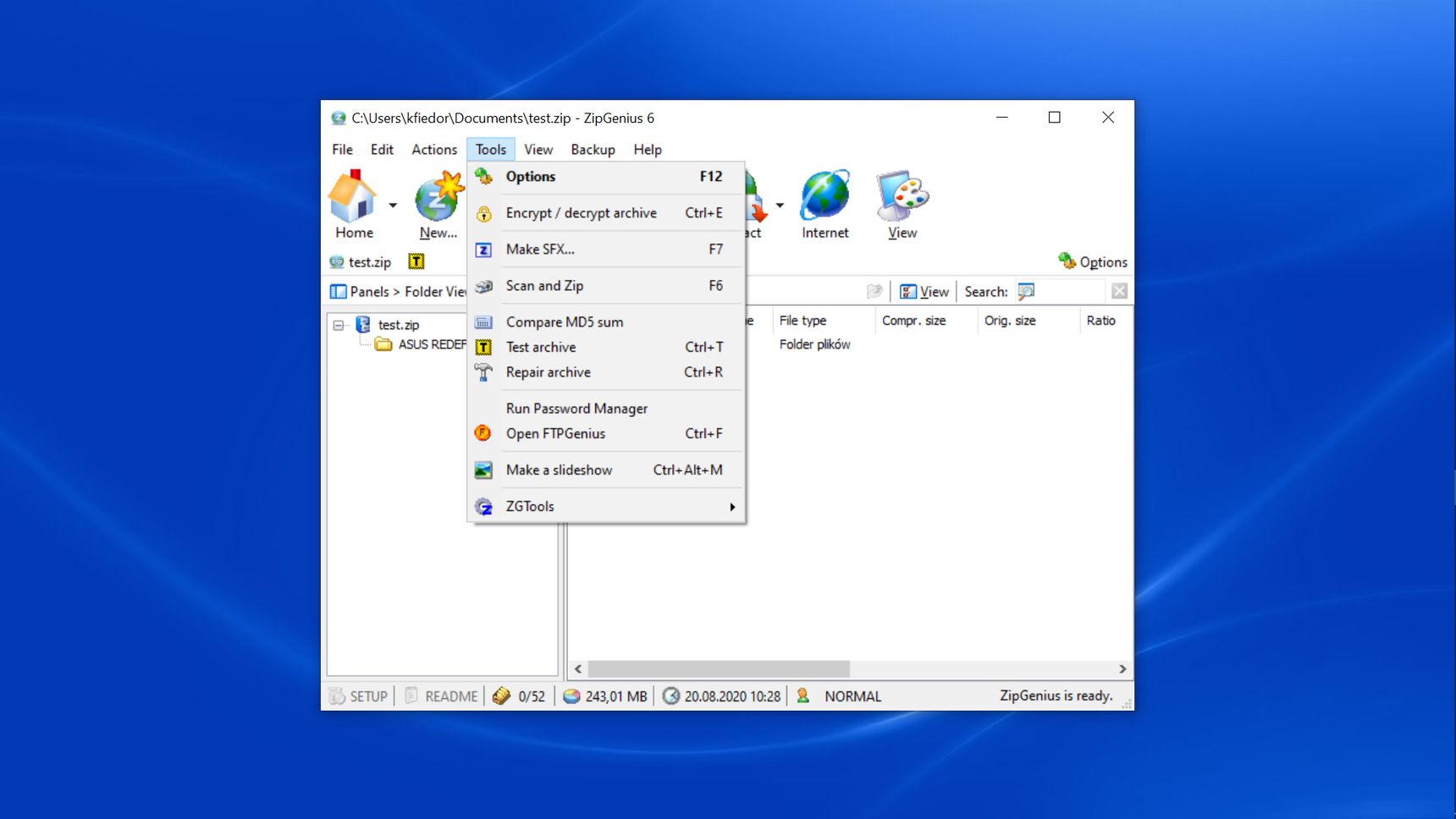Open the Backup menu
1456x819 pixels.
pyautogui.click(x=593, y=150)
